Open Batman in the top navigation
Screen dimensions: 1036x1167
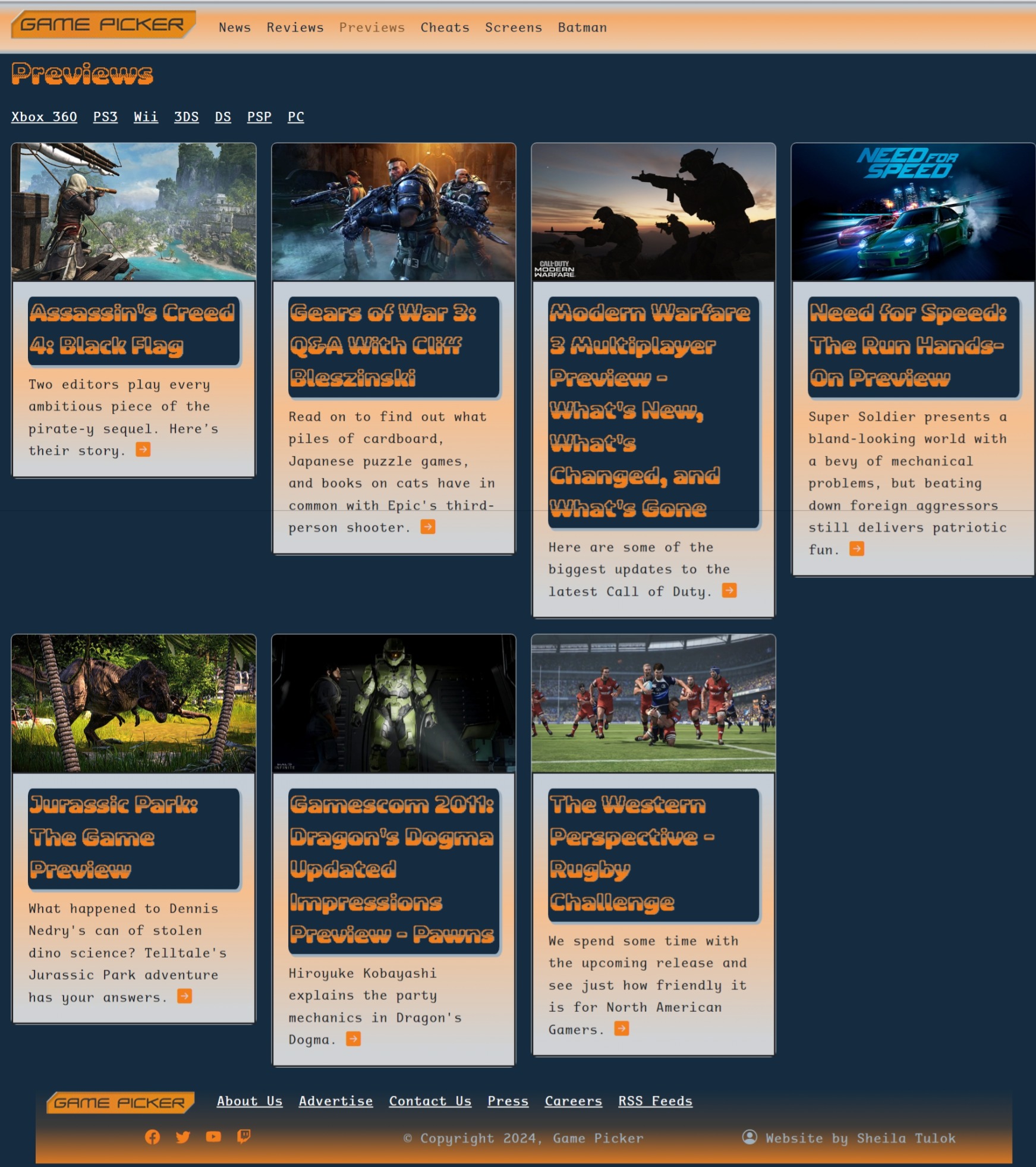[582, 27]
